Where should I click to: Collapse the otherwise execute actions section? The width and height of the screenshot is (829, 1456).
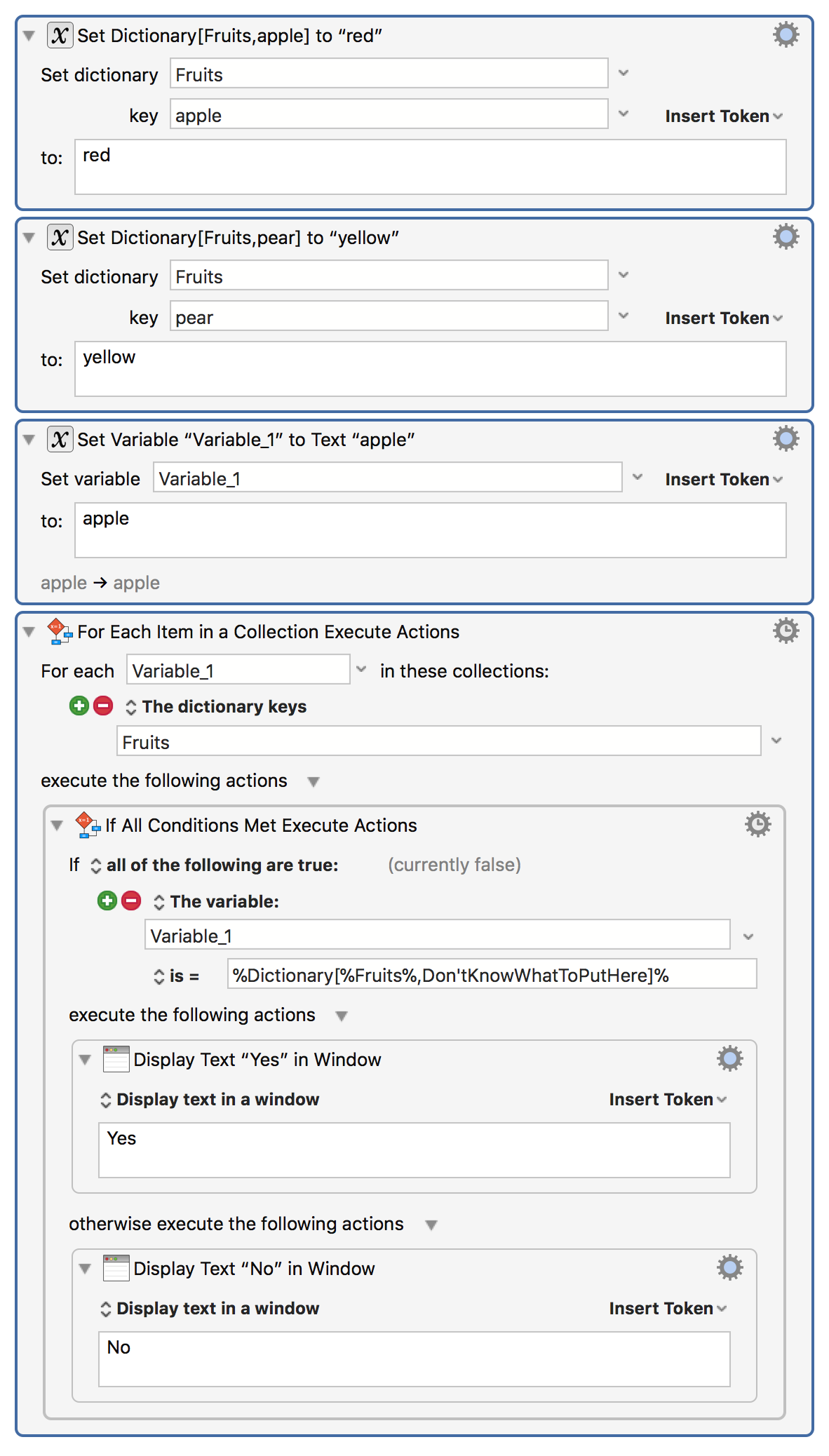click(431, 1225)
